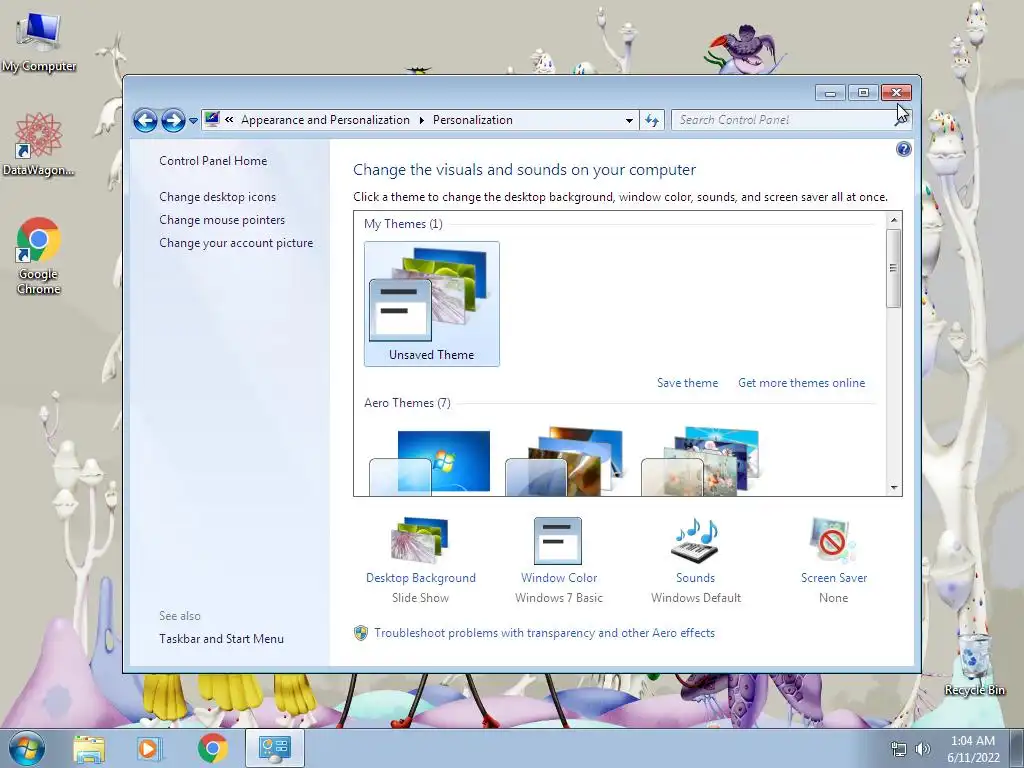Image resolution: width=1024 pixels, height=768 pixels.
Task: Click the themes list scroll up arrow
Action: pyautogui.click(x=893, y=220)
